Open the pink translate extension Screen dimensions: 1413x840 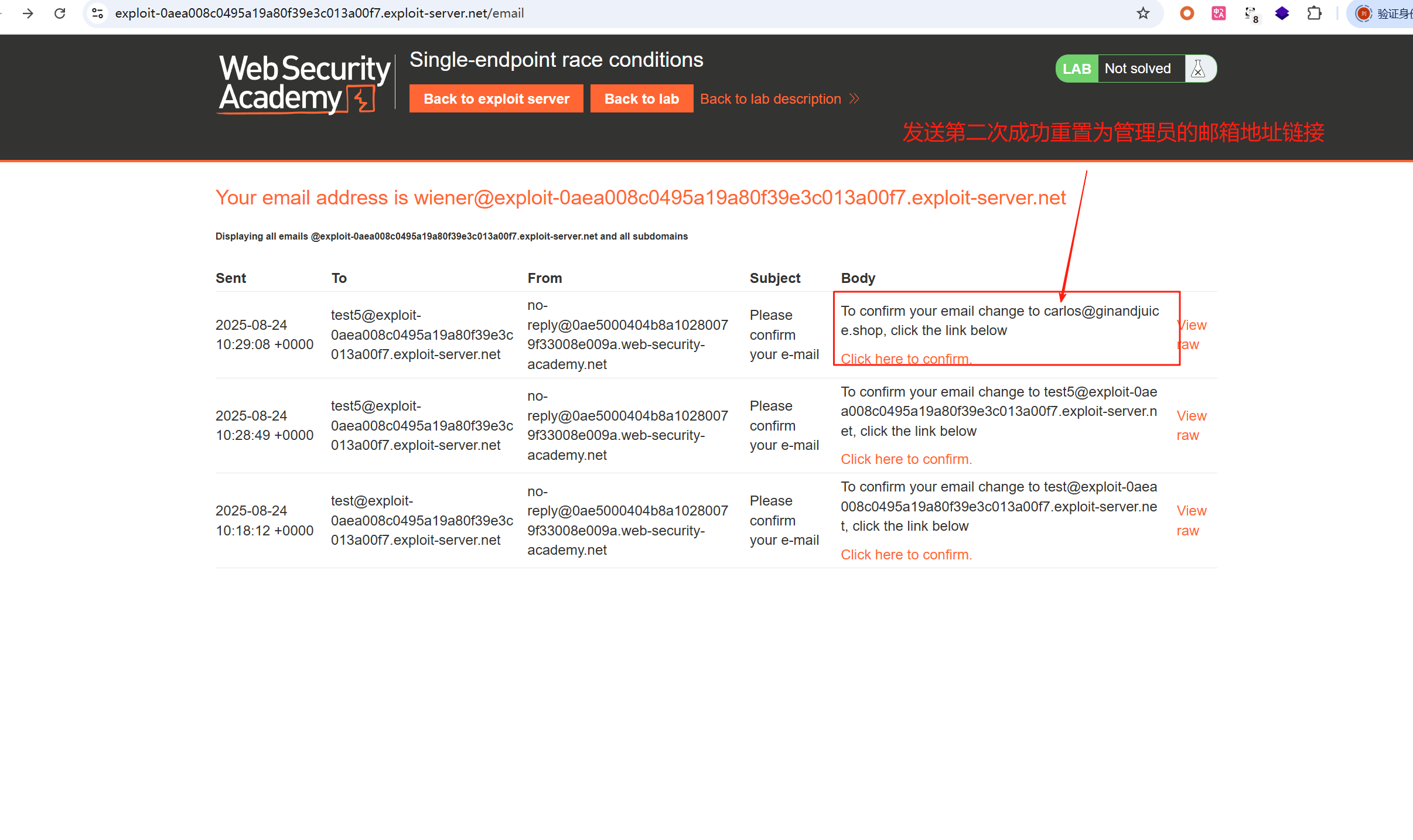click(1219, 13)
